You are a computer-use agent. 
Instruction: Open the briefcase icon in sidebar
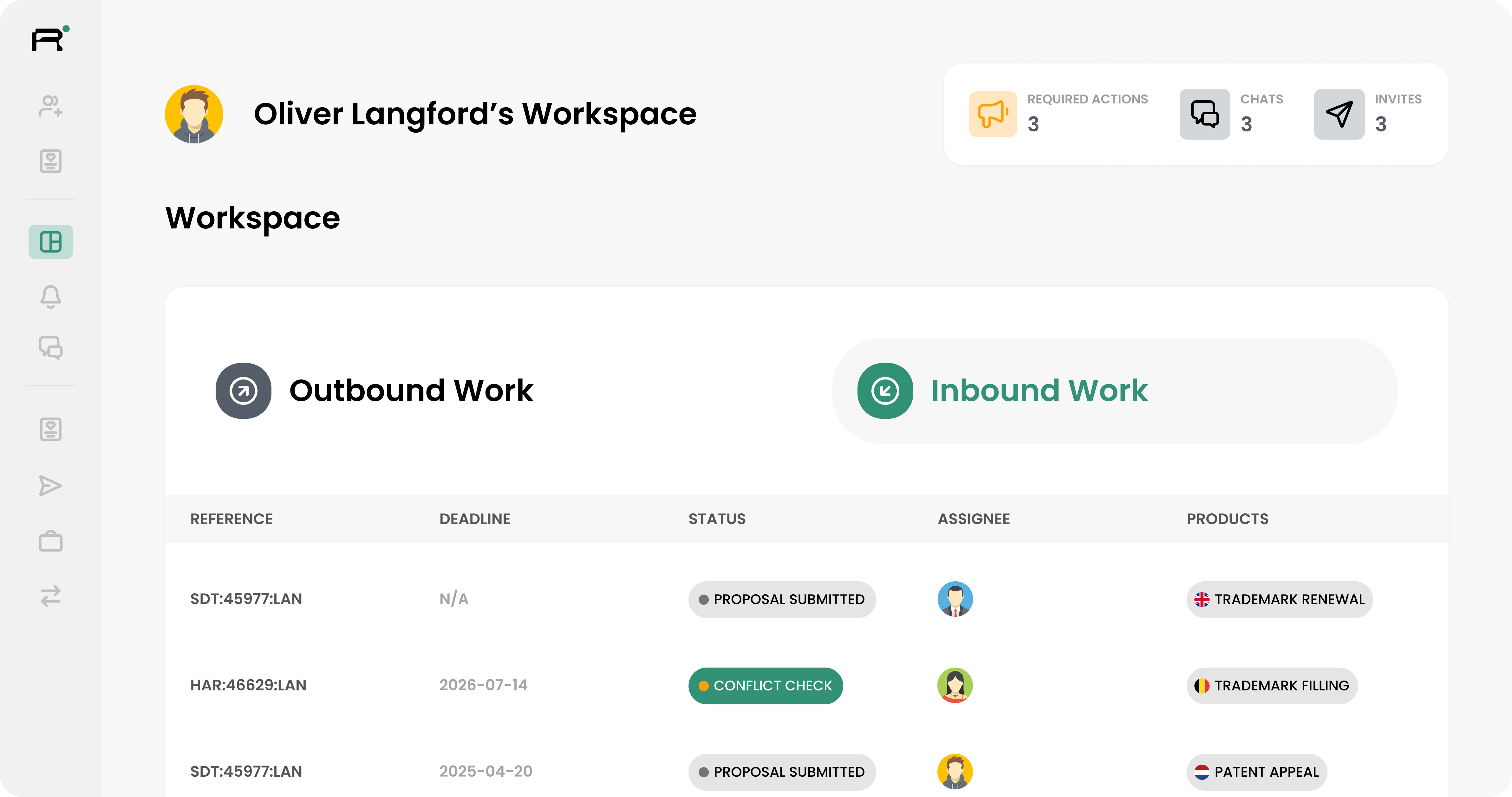(50, 541)
